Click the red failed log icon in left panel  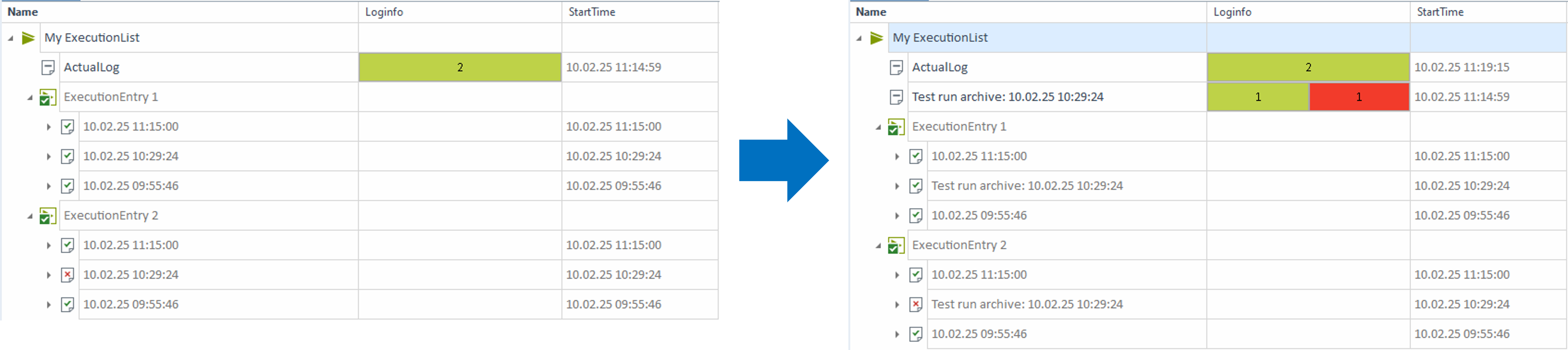click(68, 275)
